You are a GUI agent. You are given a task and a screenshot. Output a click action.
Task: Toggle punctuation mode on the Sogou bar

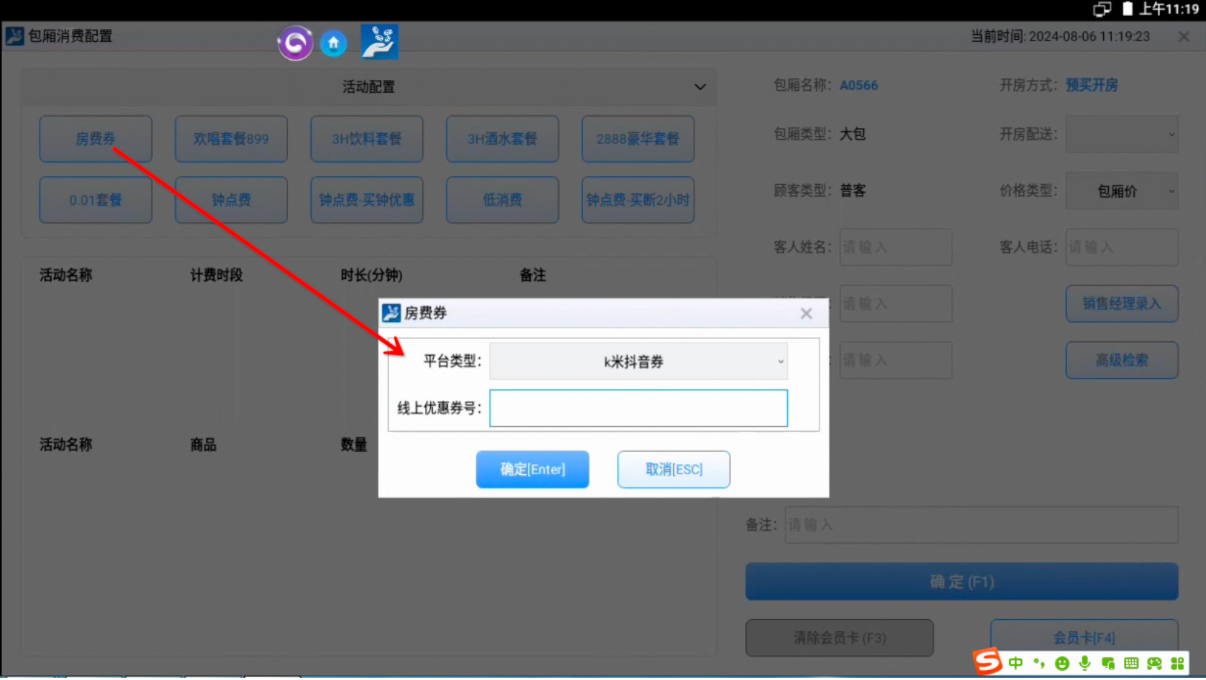coord(1040,662)
